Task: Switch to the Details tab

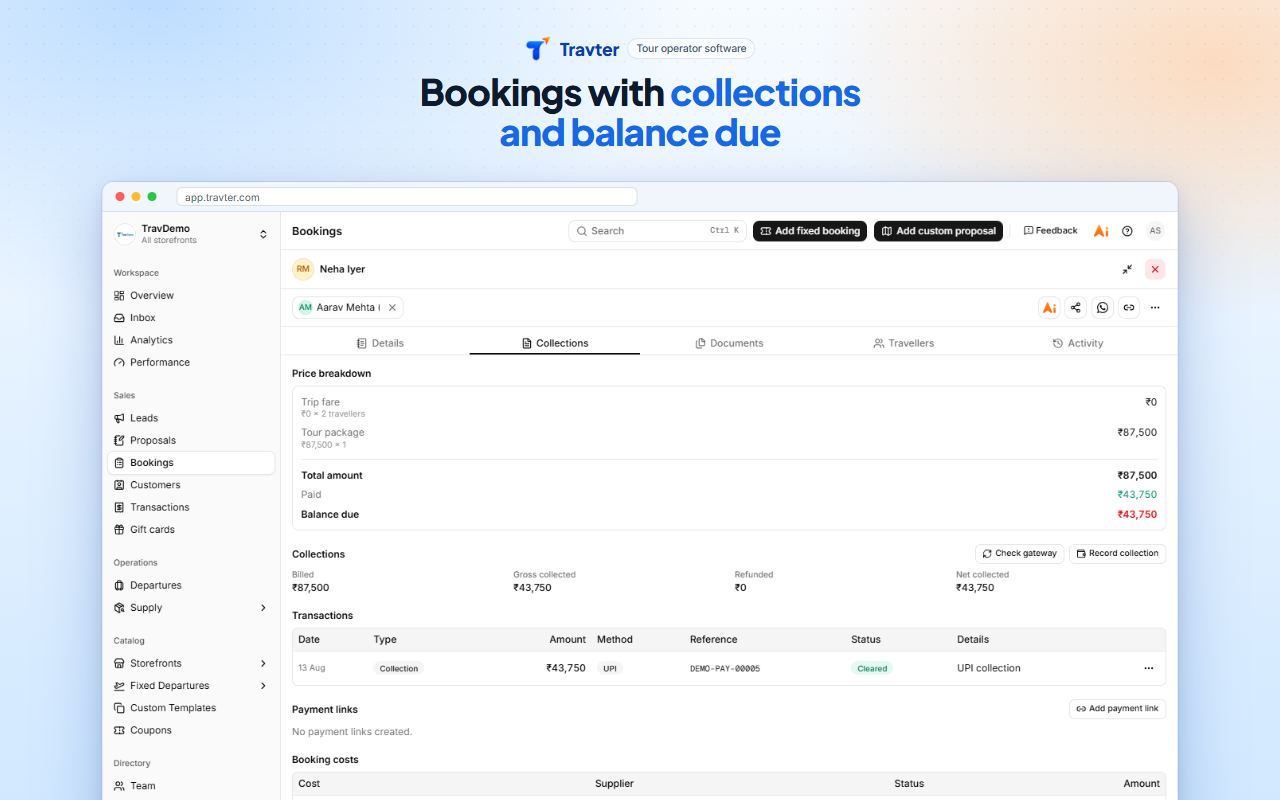Action: pyautogui.click(x=380, y=343)
